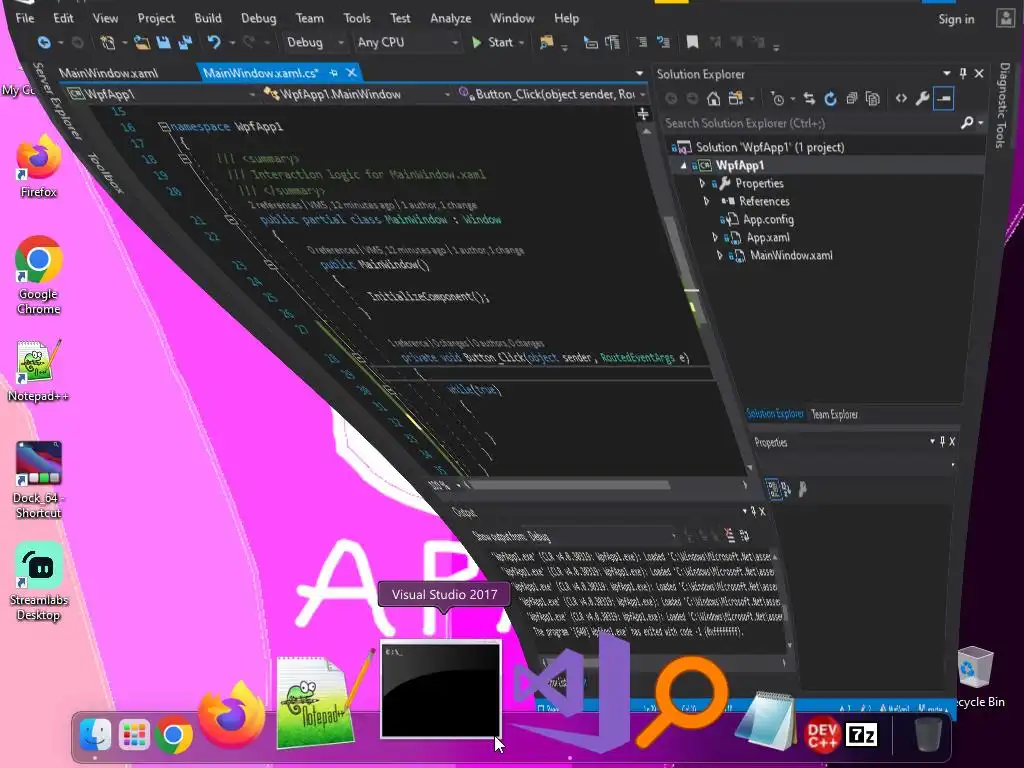This screenshot has height=768, width=1024.
Task: Click the 7z icon in the dock
Action: 861,735
